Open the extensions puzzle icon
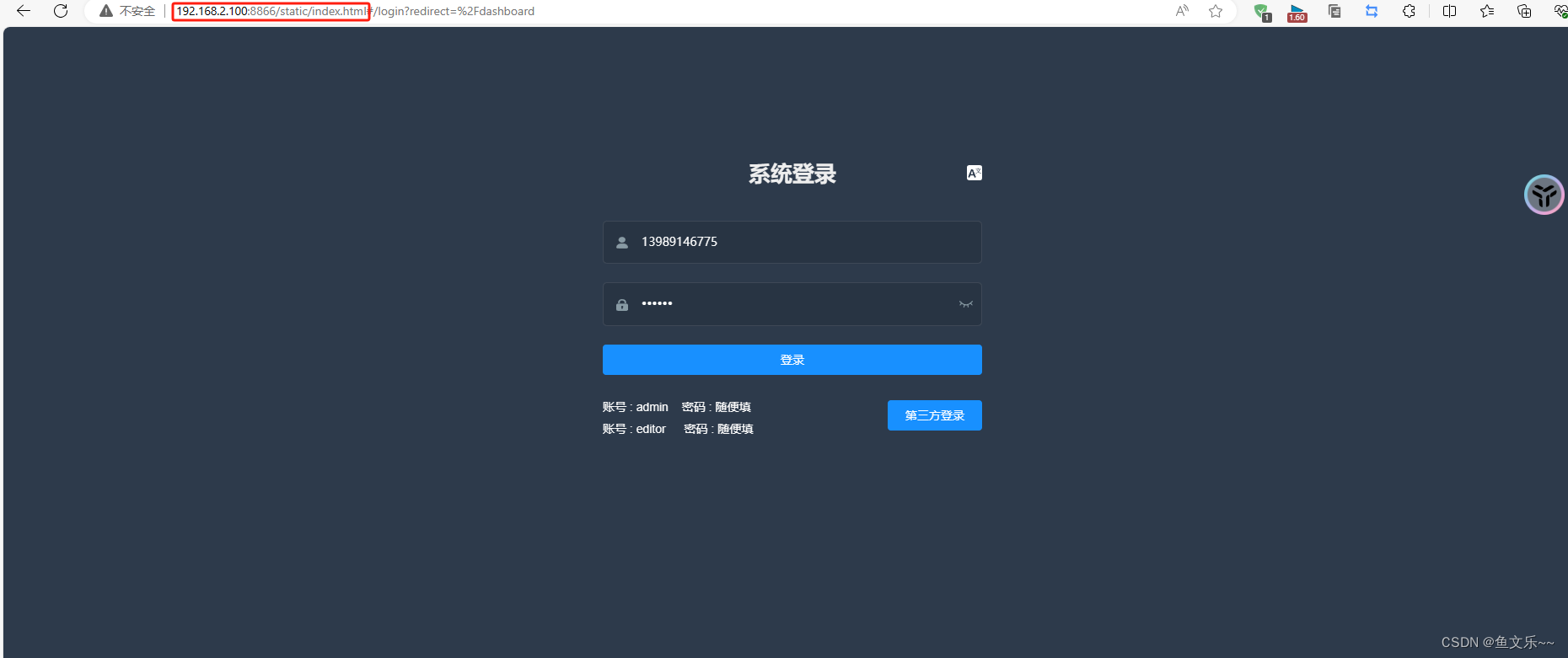This screenshot has width=1568, height=658. coord(1409,11)
